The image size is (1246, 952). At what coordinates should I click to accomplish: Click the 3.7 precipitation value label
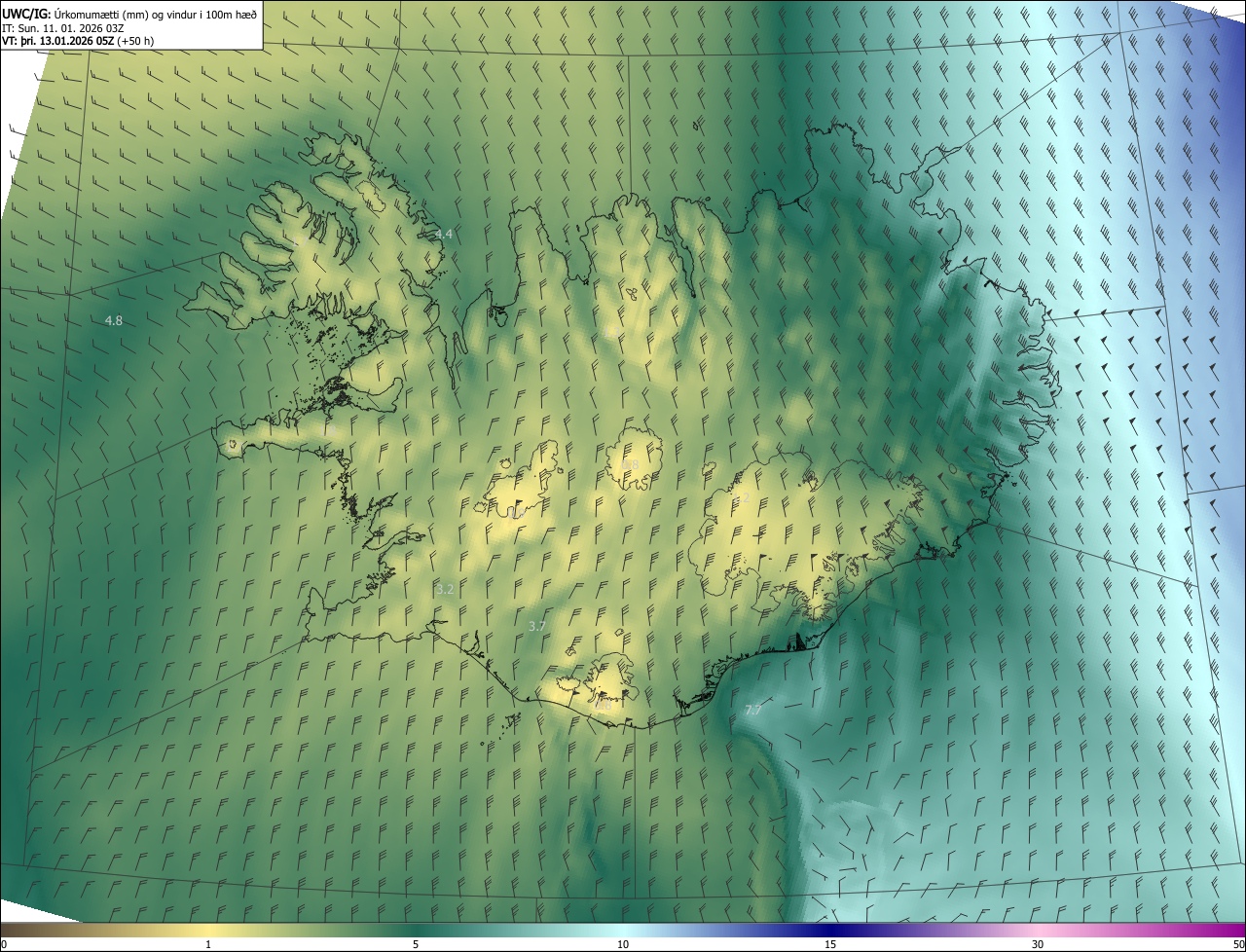[536, 626]
